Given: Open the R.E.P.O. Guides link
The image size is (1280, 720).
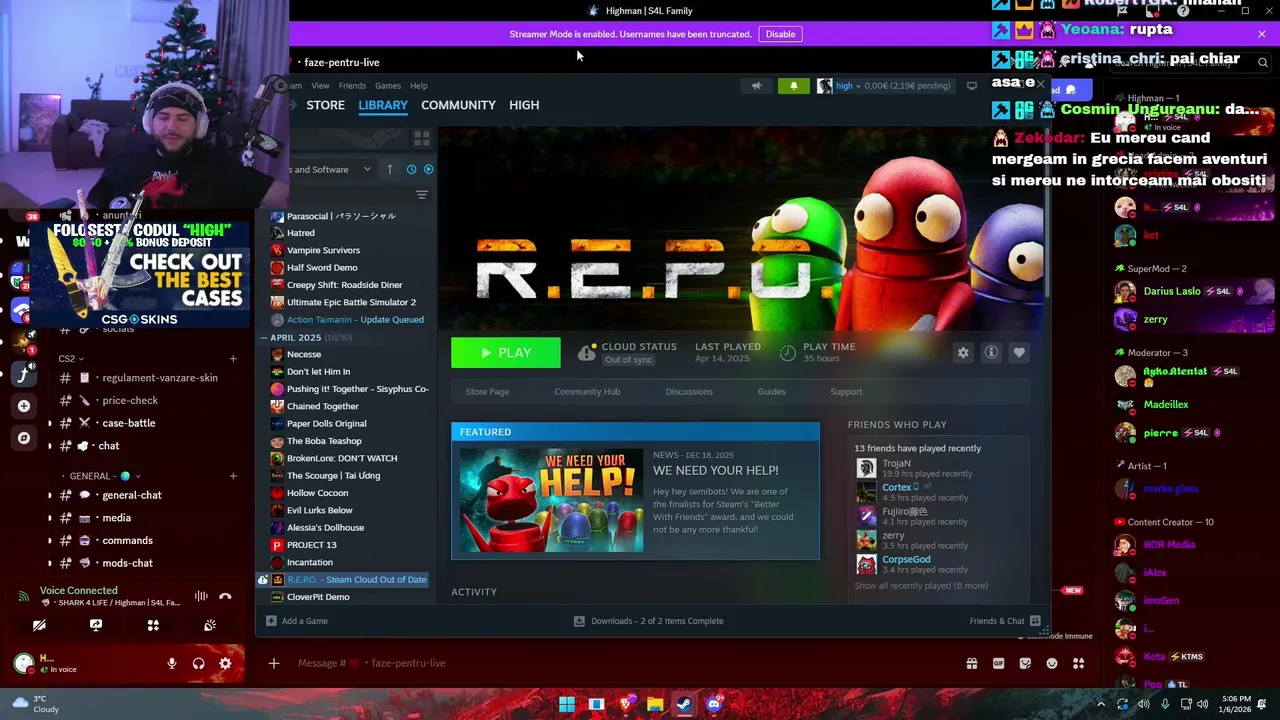Looking at the screenshot, I should coord(771,392).
